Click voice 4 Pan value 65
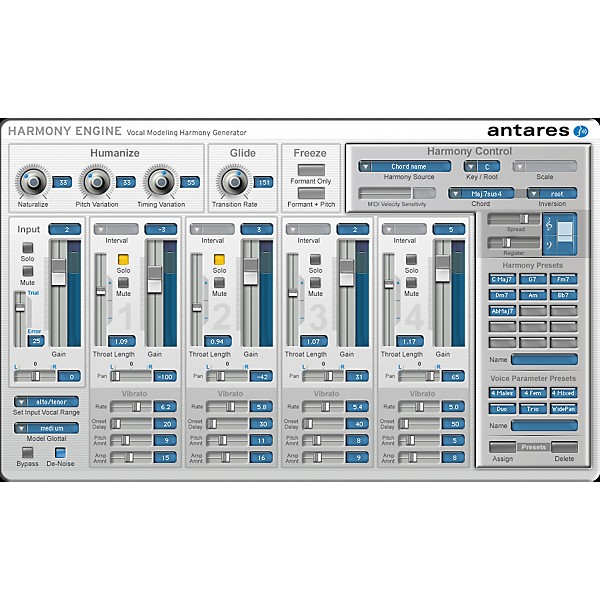 tap(454, 377)
